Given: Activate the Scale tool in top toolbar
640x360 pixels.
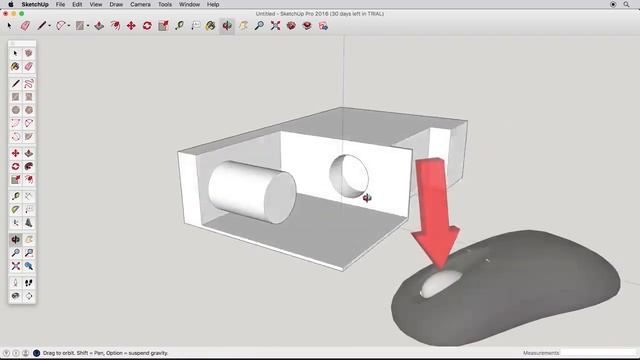Looking at the screenshot, I should tap(163, 26).
